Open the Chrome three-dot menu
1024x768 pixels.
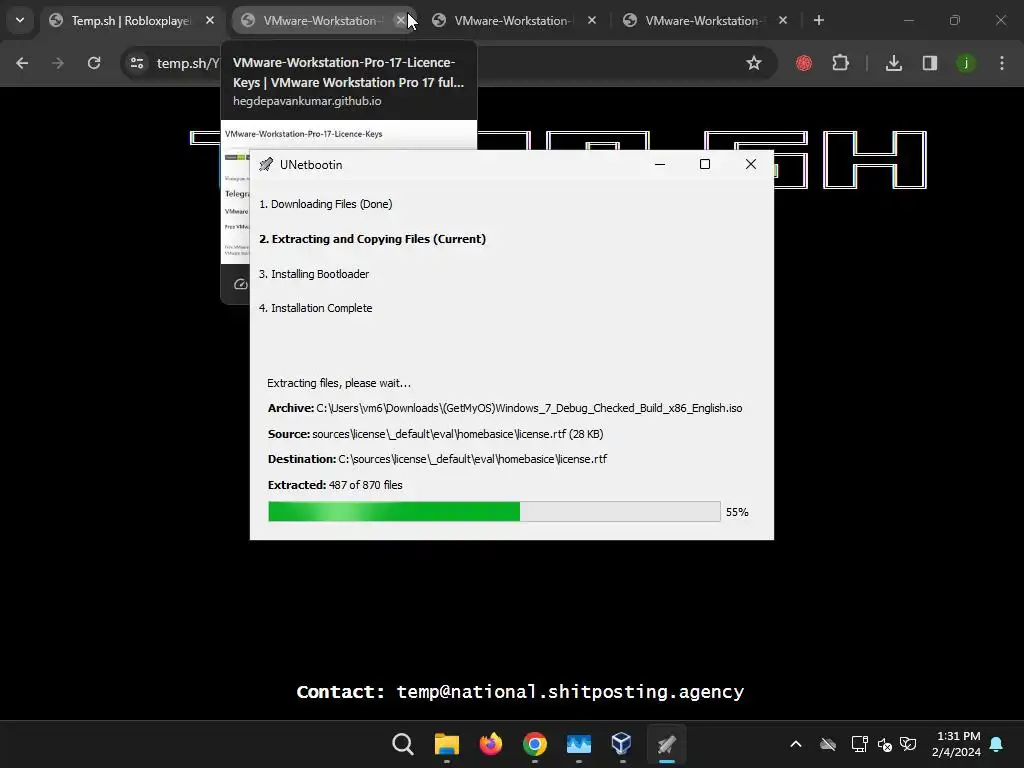(x=1002, y=63)
